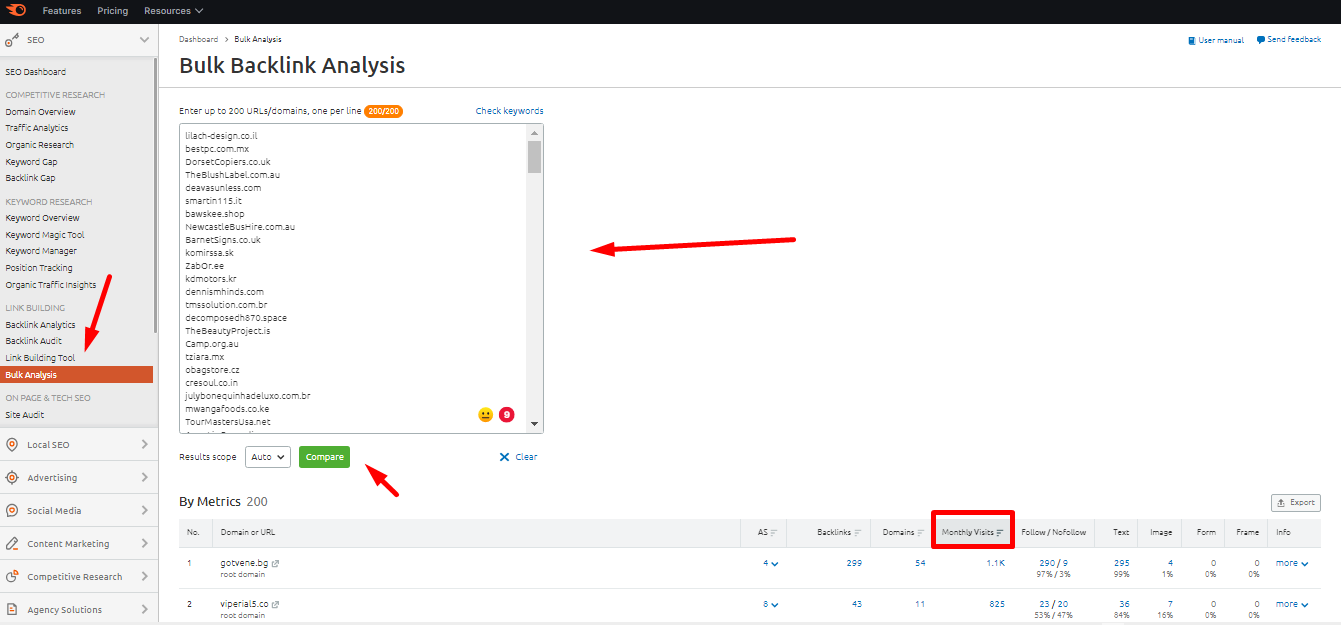Expand the Competitive Research section
This screenshot has height=625, width=1341.
click(x=144, y=577)
